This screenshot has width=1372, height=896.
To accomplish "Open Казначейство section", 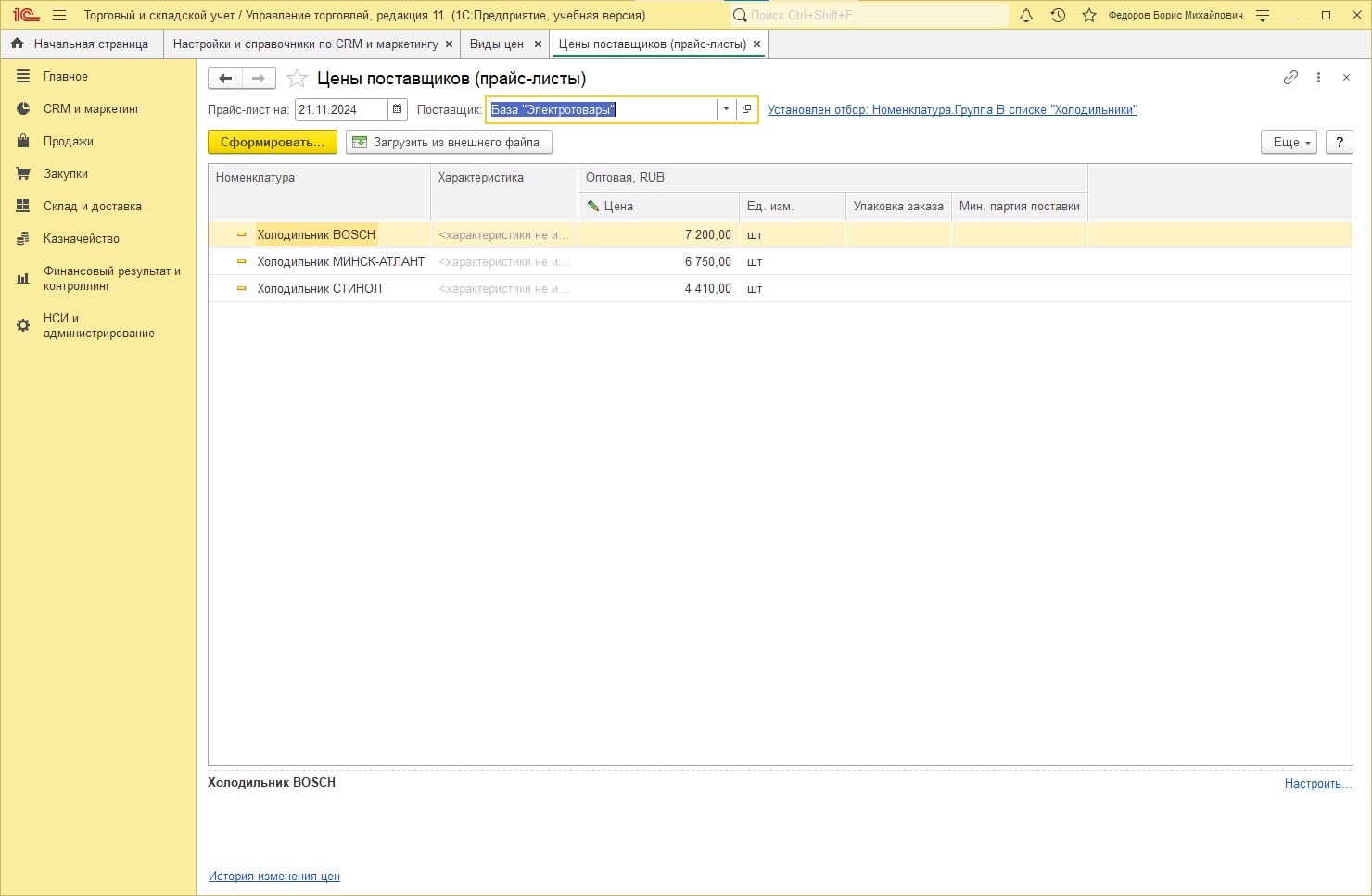I will [98, 239].
